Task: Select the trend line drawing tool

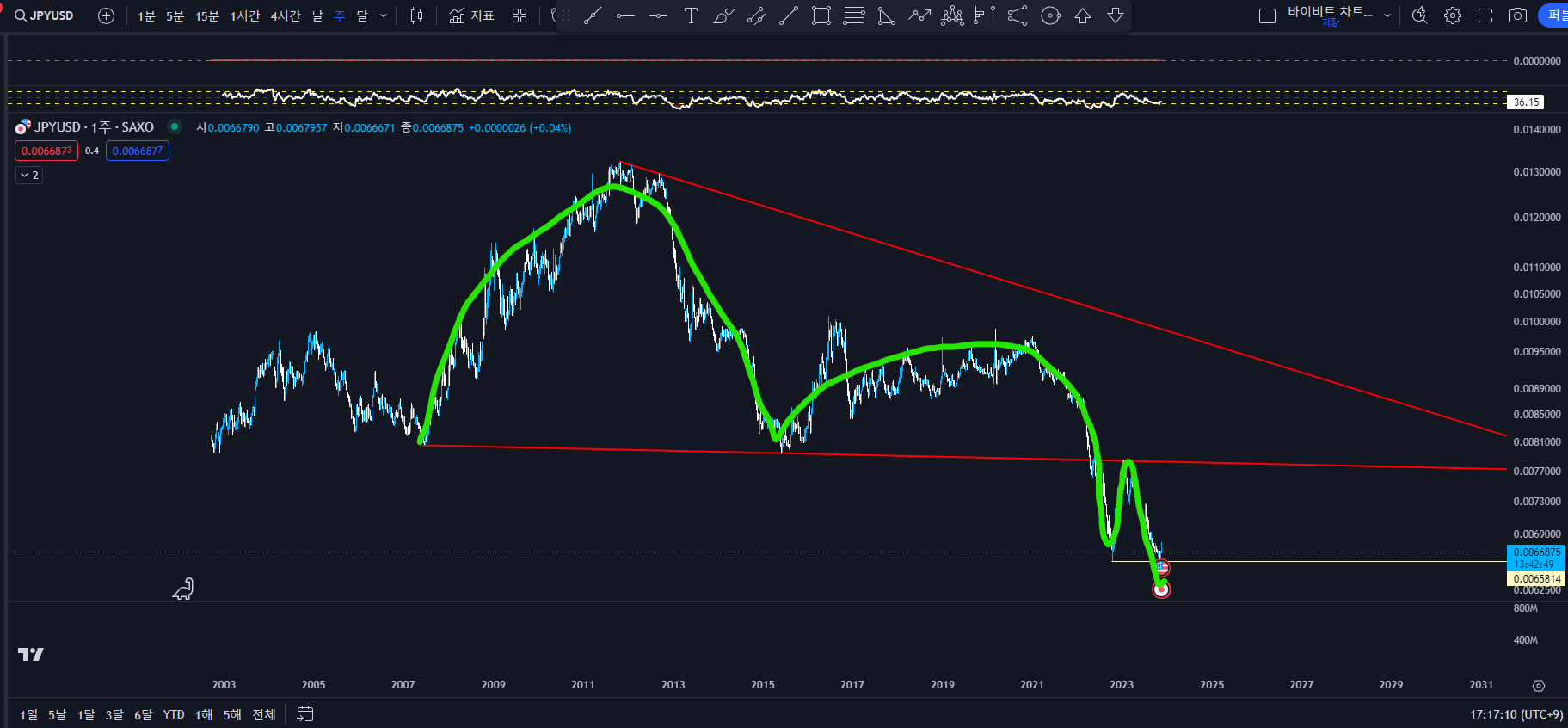Action: tap(593, 15)
